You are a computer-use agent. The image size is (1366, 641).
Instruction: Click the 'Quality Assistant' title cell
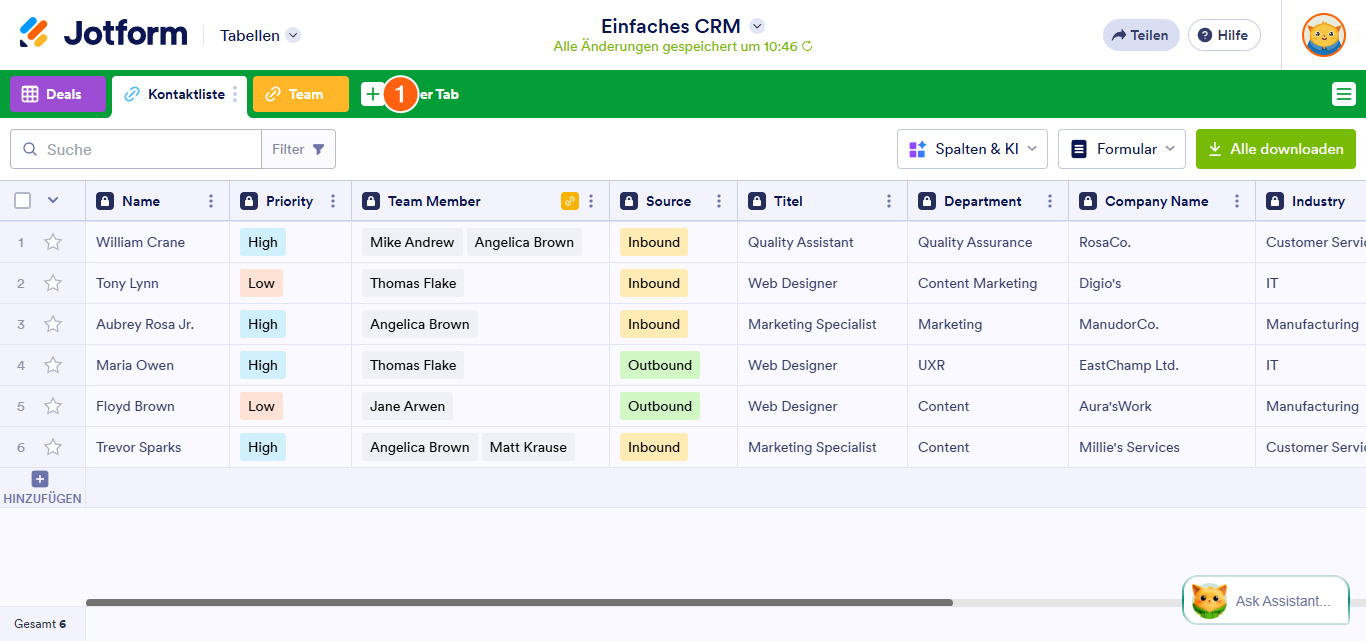coord(822,242)
